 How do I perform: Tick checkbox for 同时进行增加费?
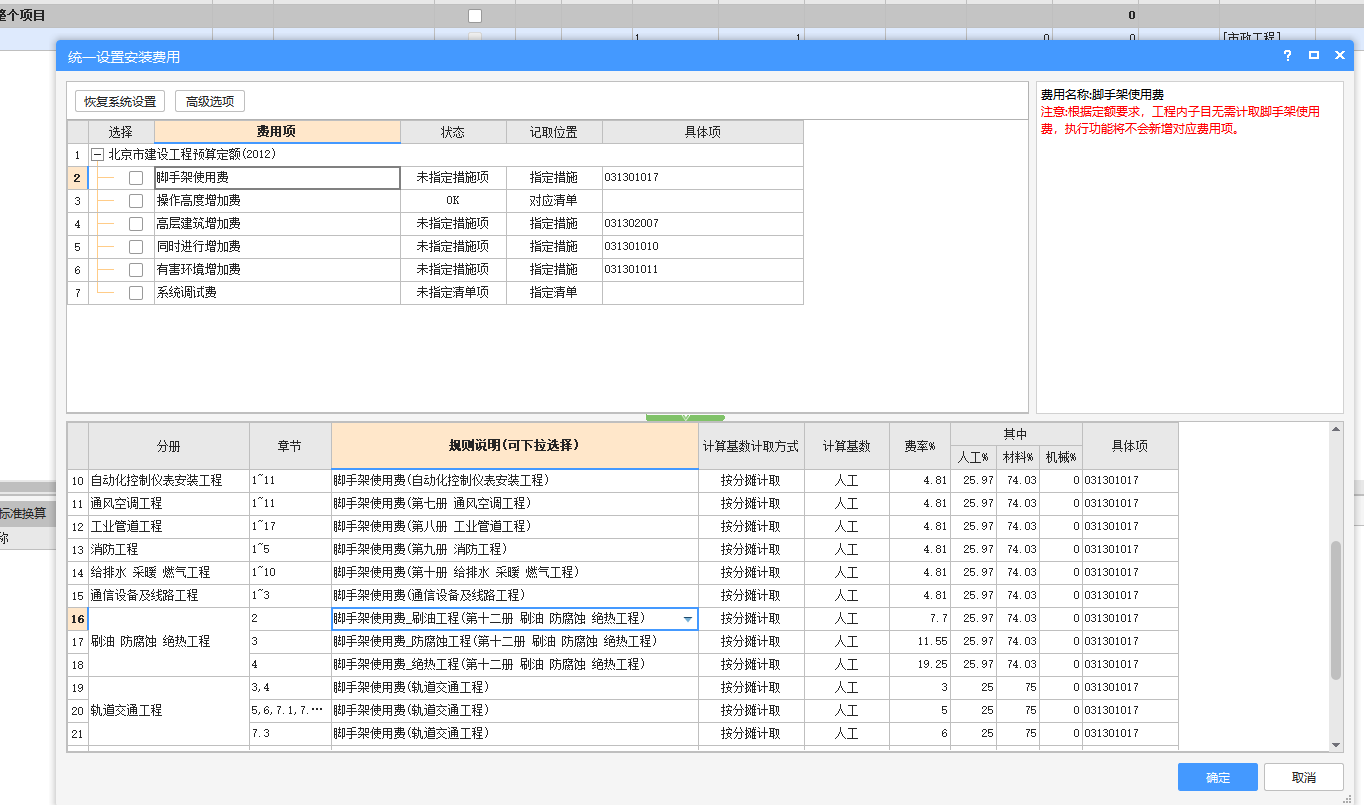(136, 247)
